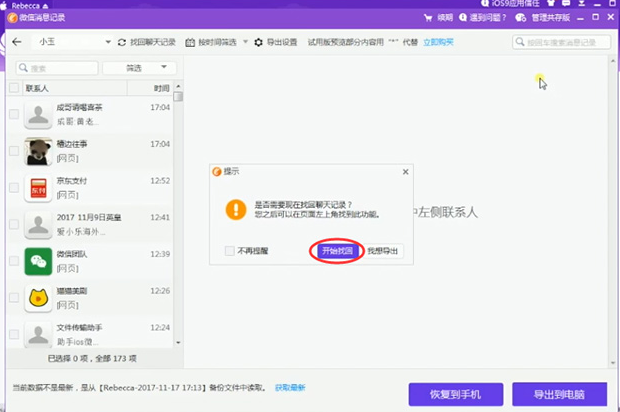Click 找回聊天记录 in the toolbar

coord(153,42)
